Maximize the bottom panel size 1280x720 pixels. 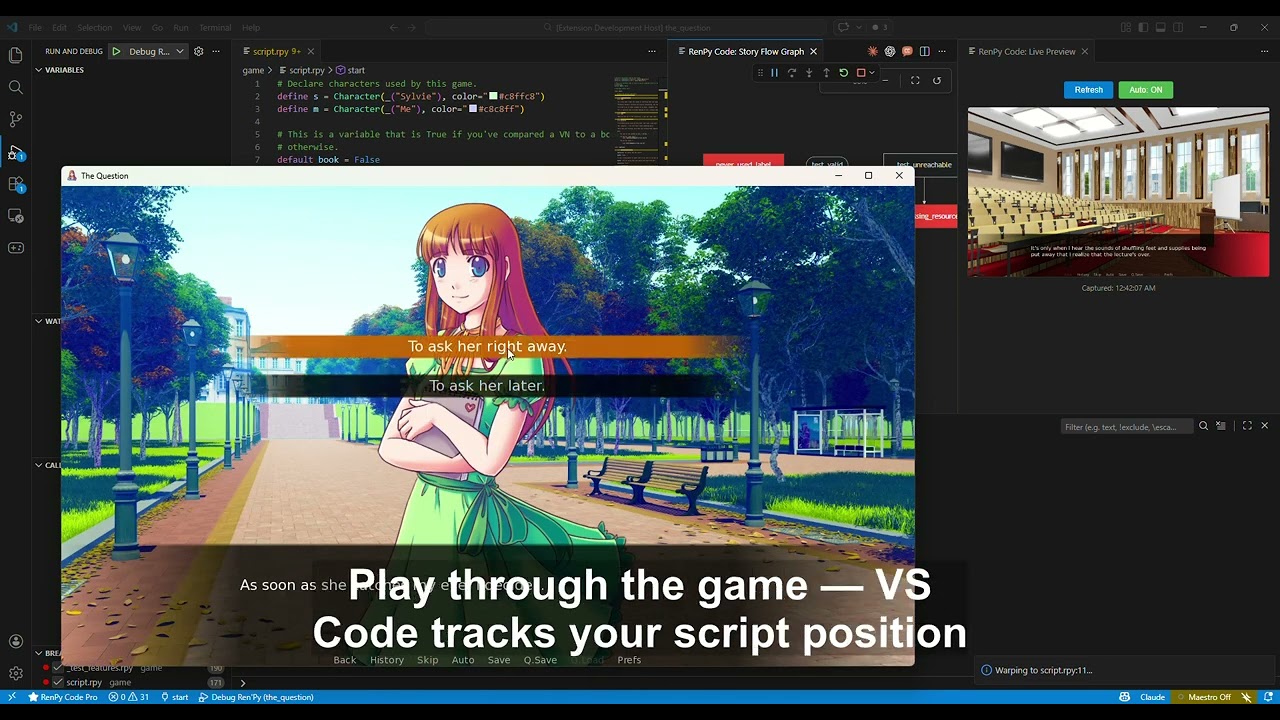click(1247, 426)
